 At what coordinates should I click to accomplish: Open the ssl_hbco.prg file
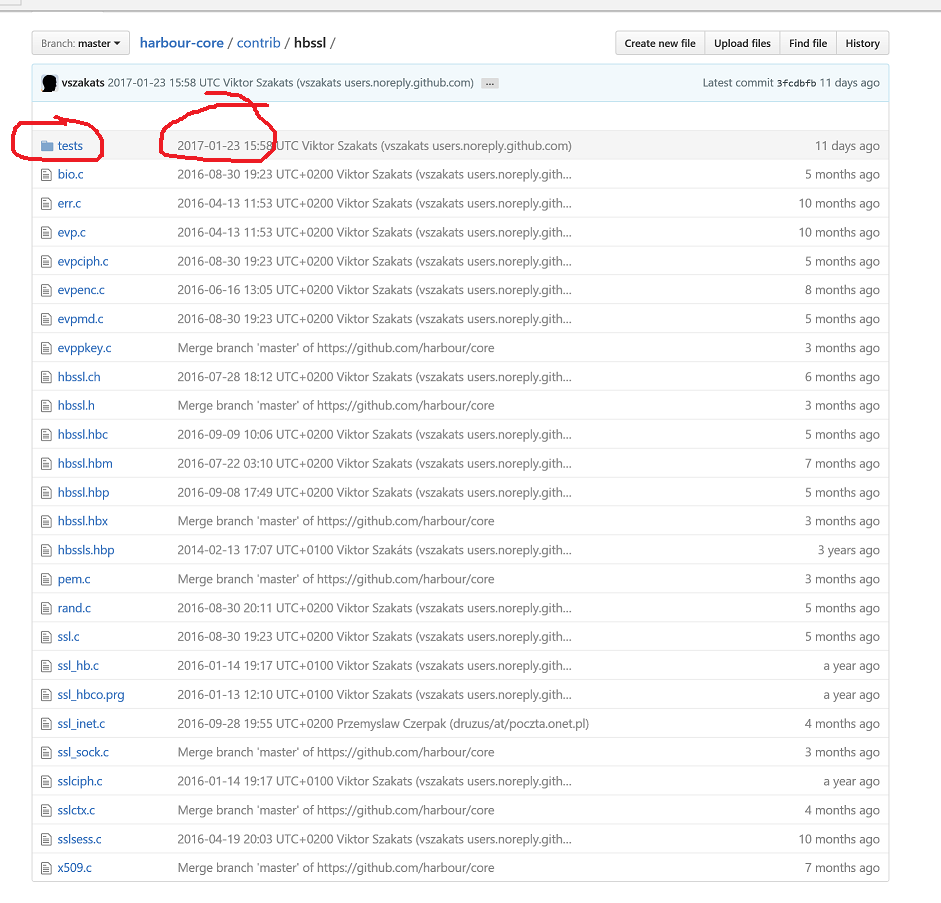(91, 695)
